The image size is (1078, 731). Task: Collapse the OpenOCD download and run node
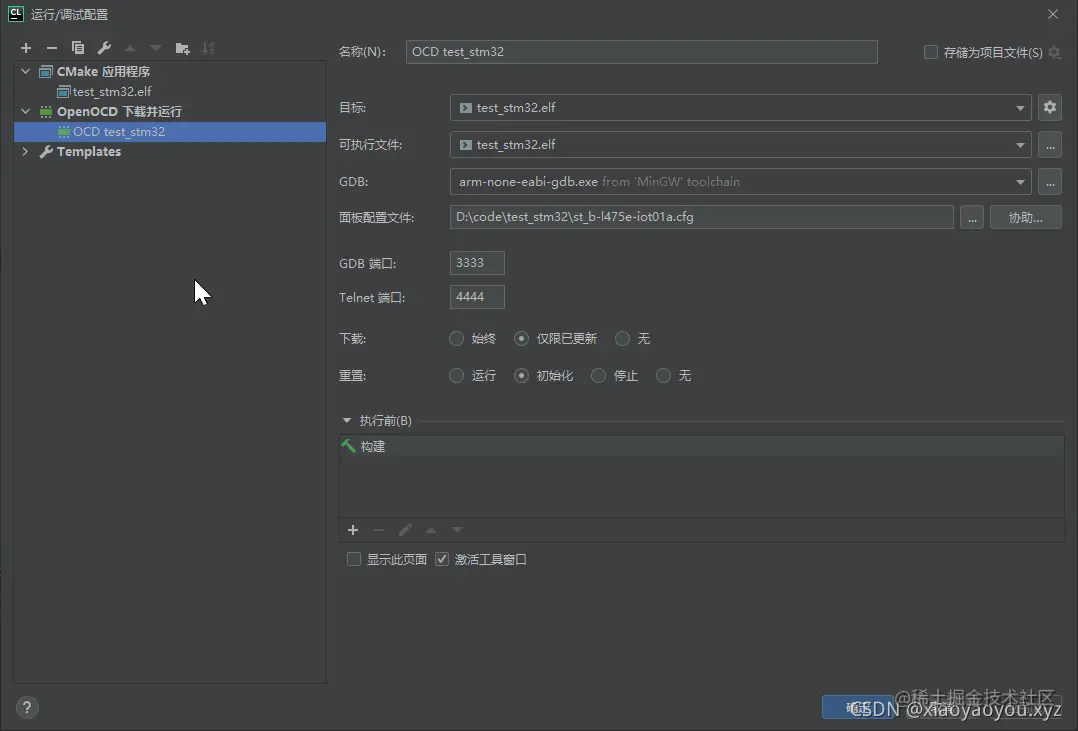click(x=25, y=111)
